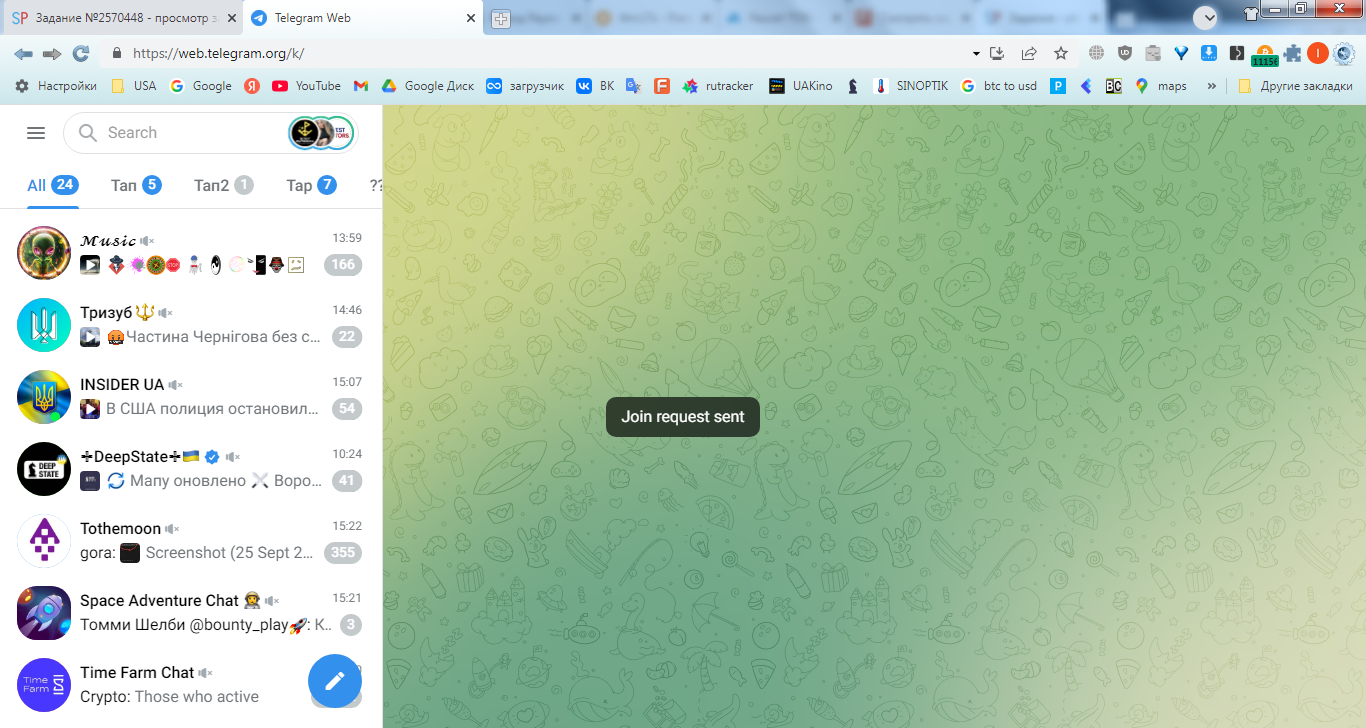
Task: Click the globe extension icon
Action: pos(1097,53)
